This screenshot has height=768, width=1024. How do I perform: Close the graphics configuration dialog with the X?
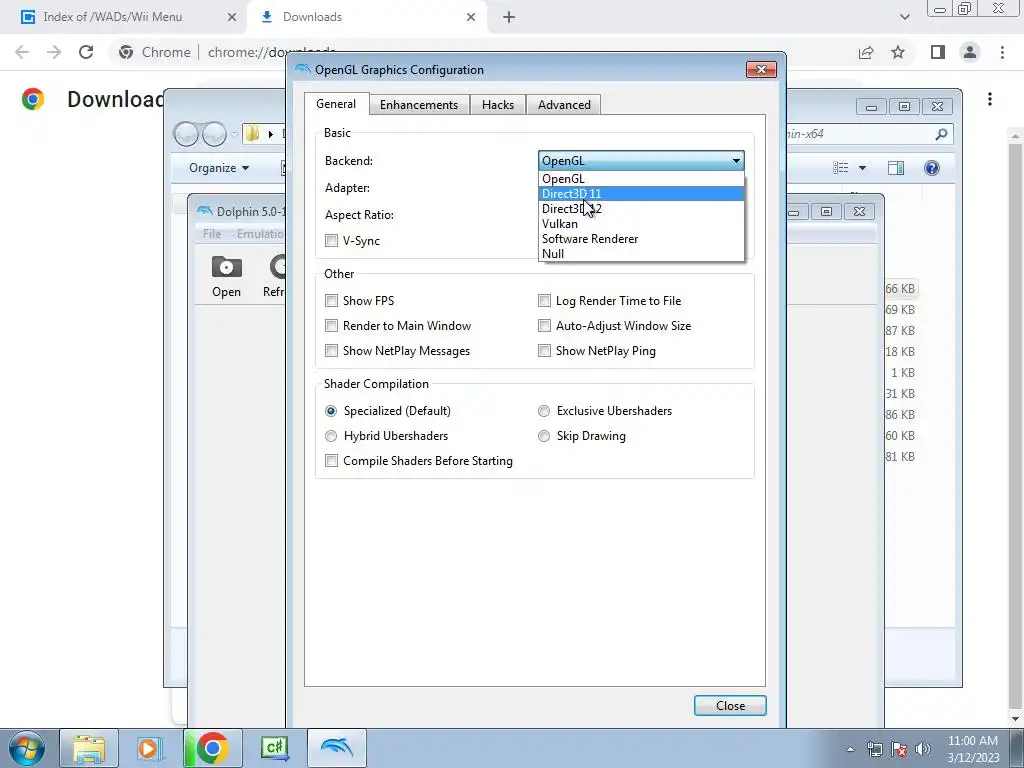click(761, 69)
